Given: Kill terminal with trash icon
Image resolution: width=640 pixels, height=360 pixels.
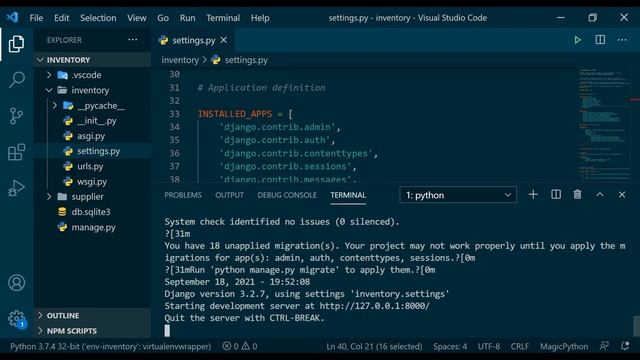Looking at the screenshot, I should click(577, 195).
